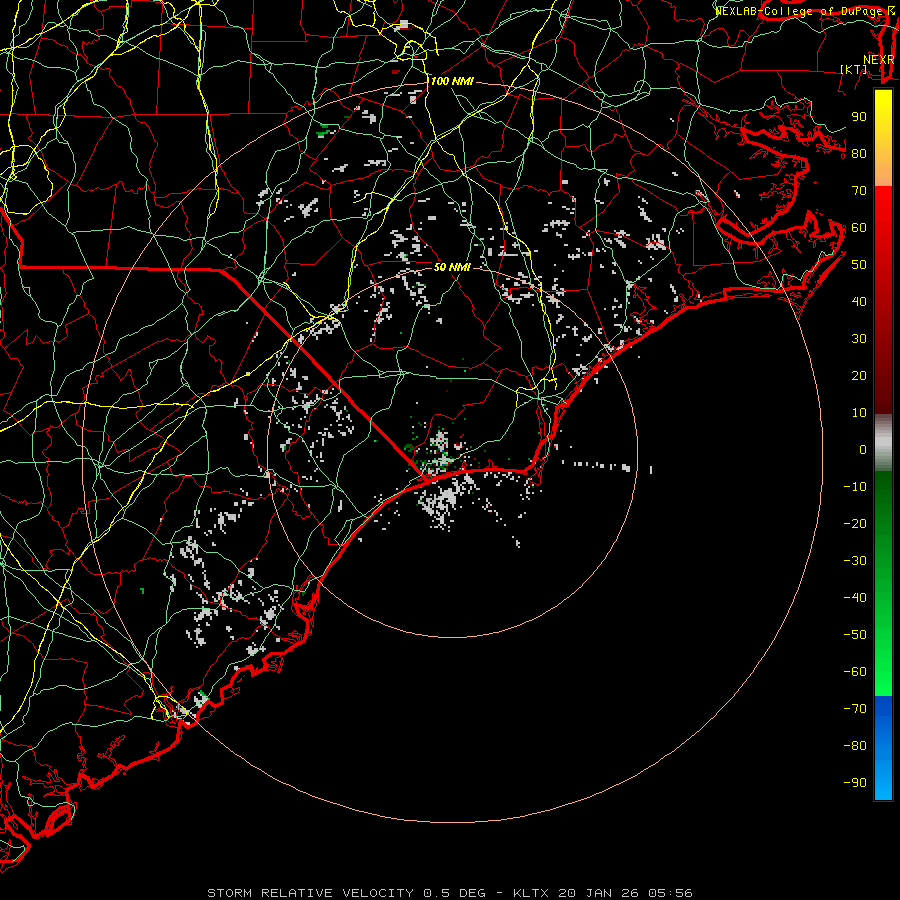The width and height of the screenshot is (900, 900).
Task: Click the 60 value on the velocity scale
Action: coord(859,228)
